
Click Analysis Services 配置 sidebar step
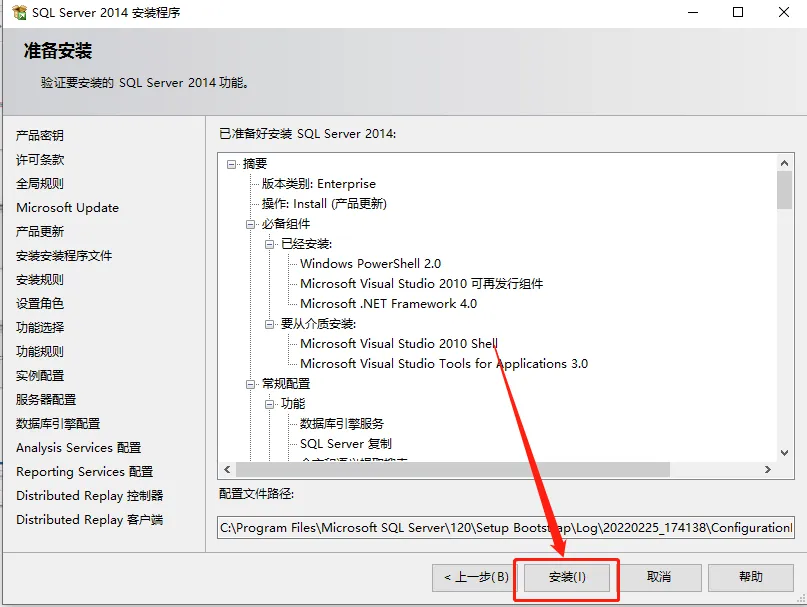point(78,447)
